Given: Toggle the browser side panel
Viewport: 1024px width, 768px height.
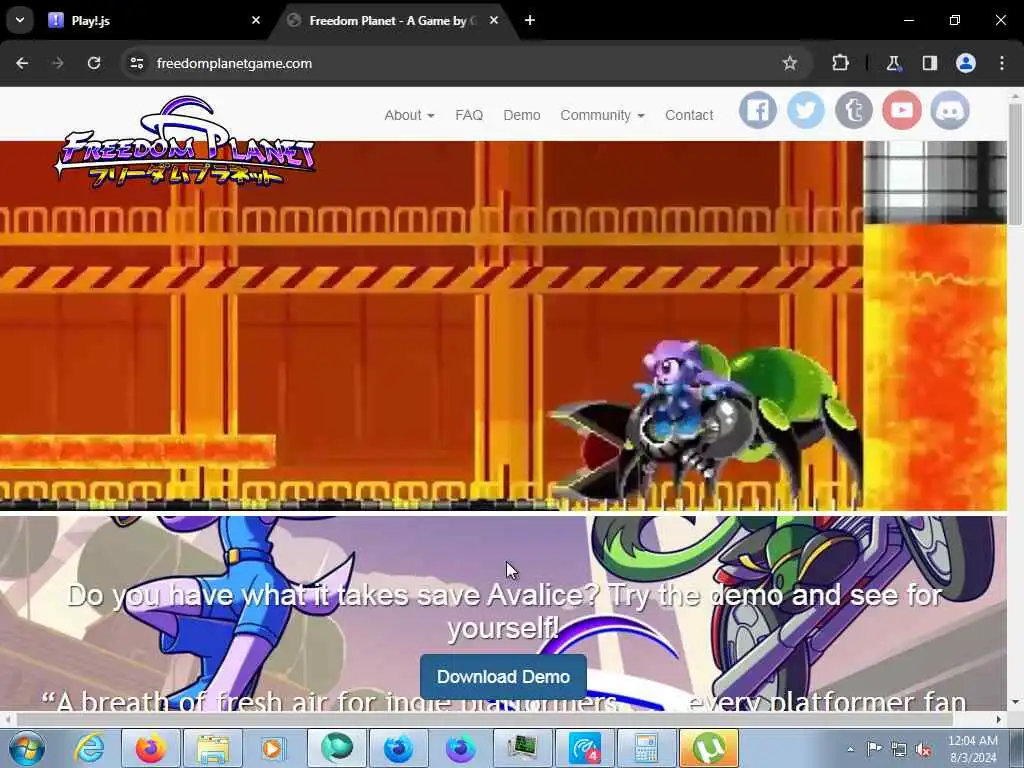Looking at the screenshot, I should click(930, 63).
